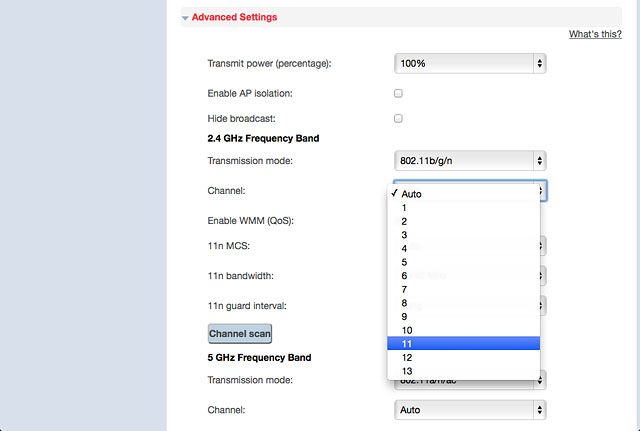This screenshot has height=431, width=640.
Task: Tick the Hide broadcast checkbox
Action: tap(398, 119)
